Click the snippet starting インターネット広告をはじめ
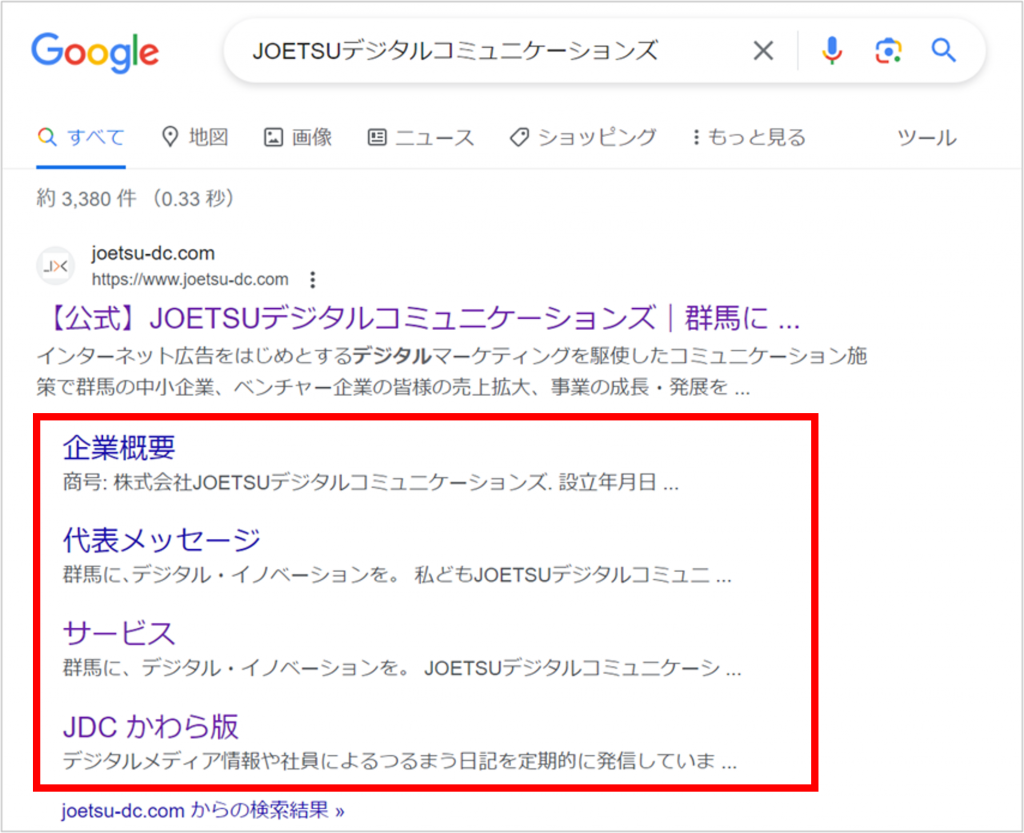This screenshot has width=1024, height=833. [452, 371]
